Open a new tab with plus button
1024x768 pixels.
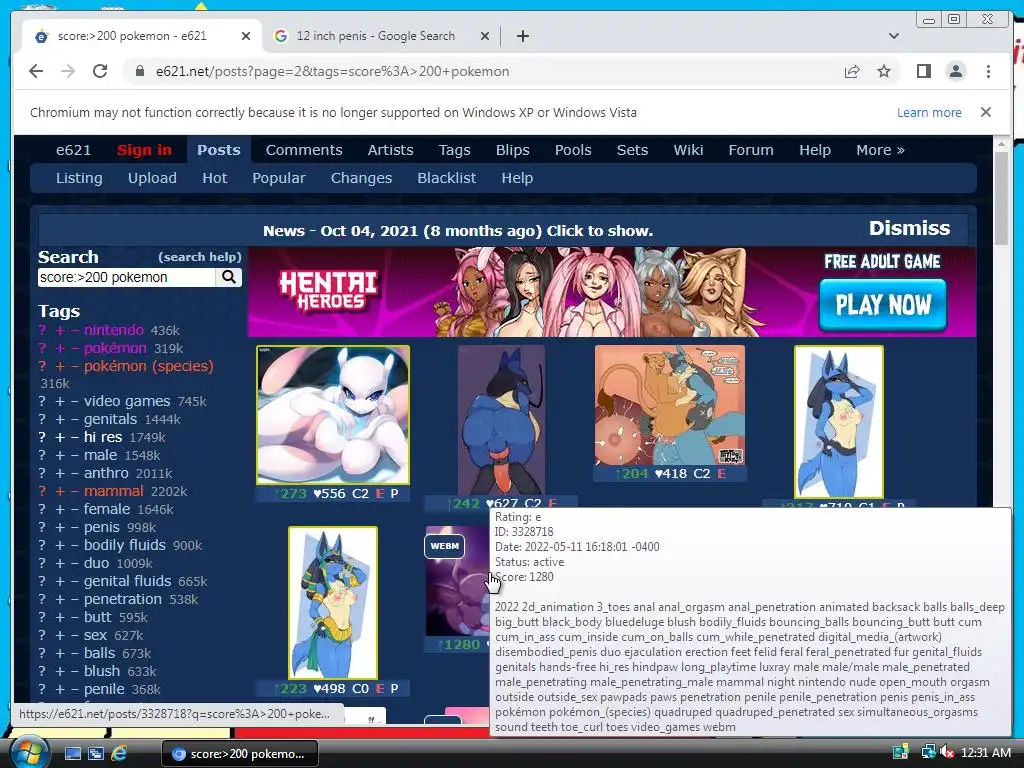(522, 36)
